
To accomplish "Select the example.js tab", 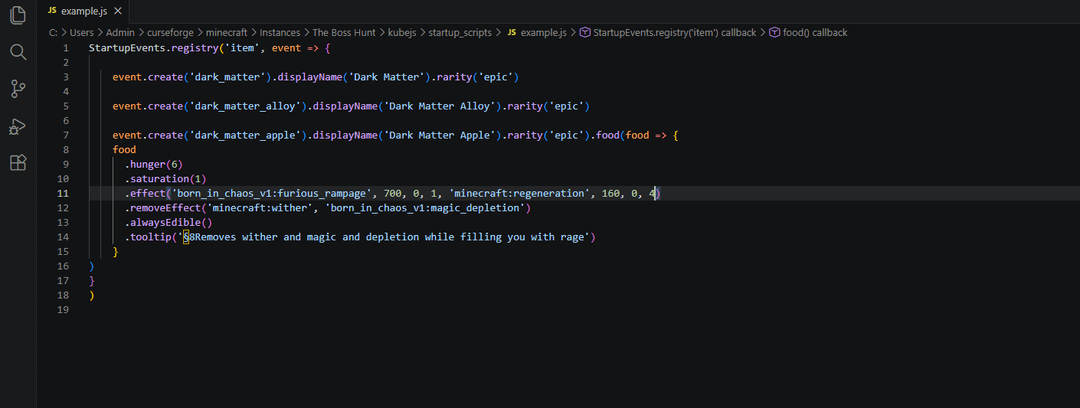I will [82, 10].
